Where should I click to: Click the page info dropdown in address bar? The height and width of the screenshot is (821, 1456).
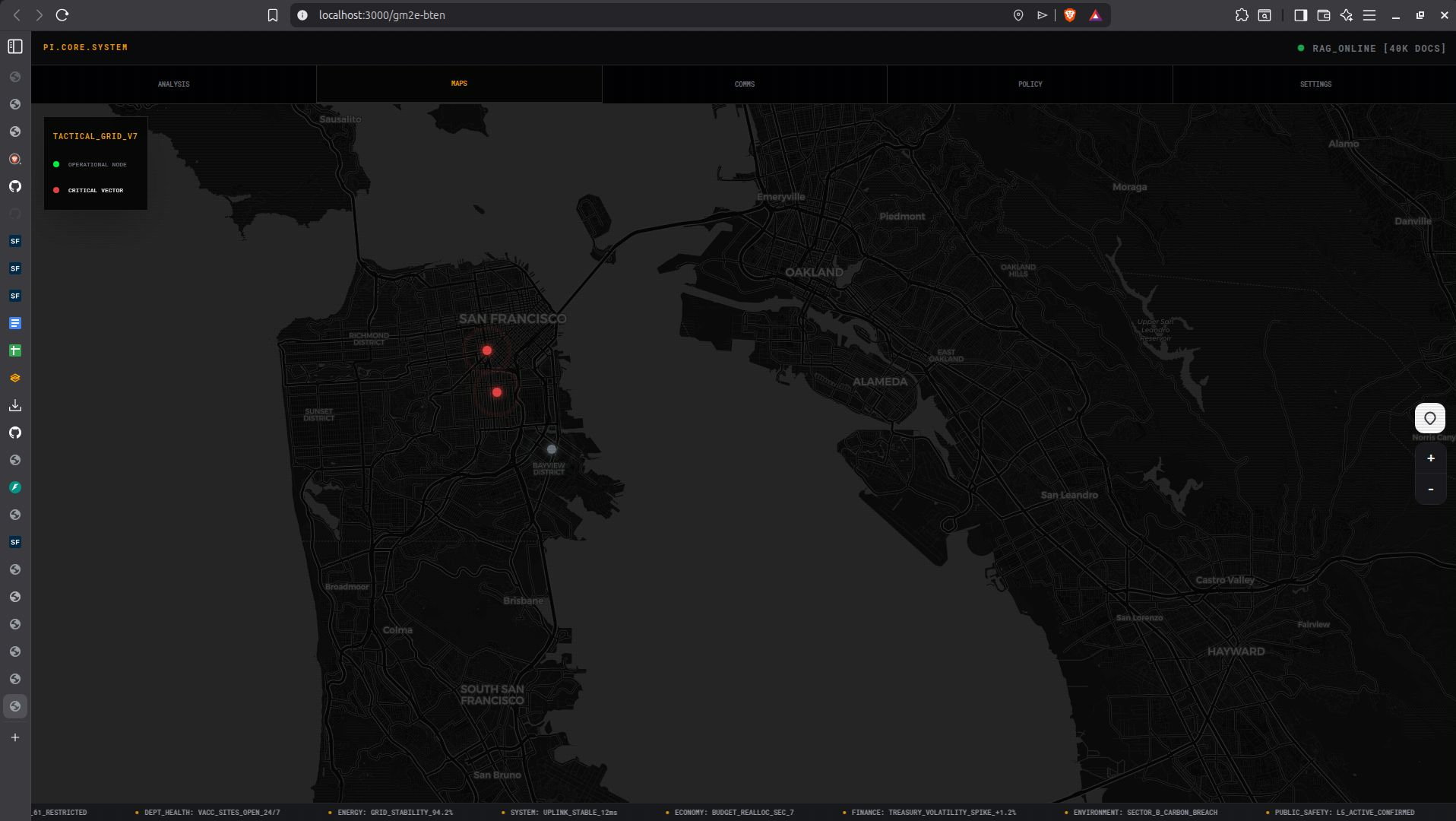(301, 14)
